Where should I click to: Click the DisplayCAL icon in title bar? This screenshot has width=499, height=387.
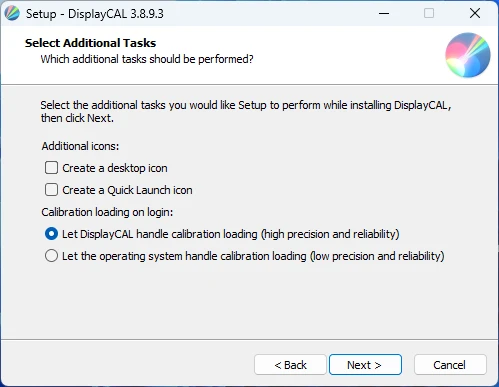pyautogui.click(x=12, y=13)
